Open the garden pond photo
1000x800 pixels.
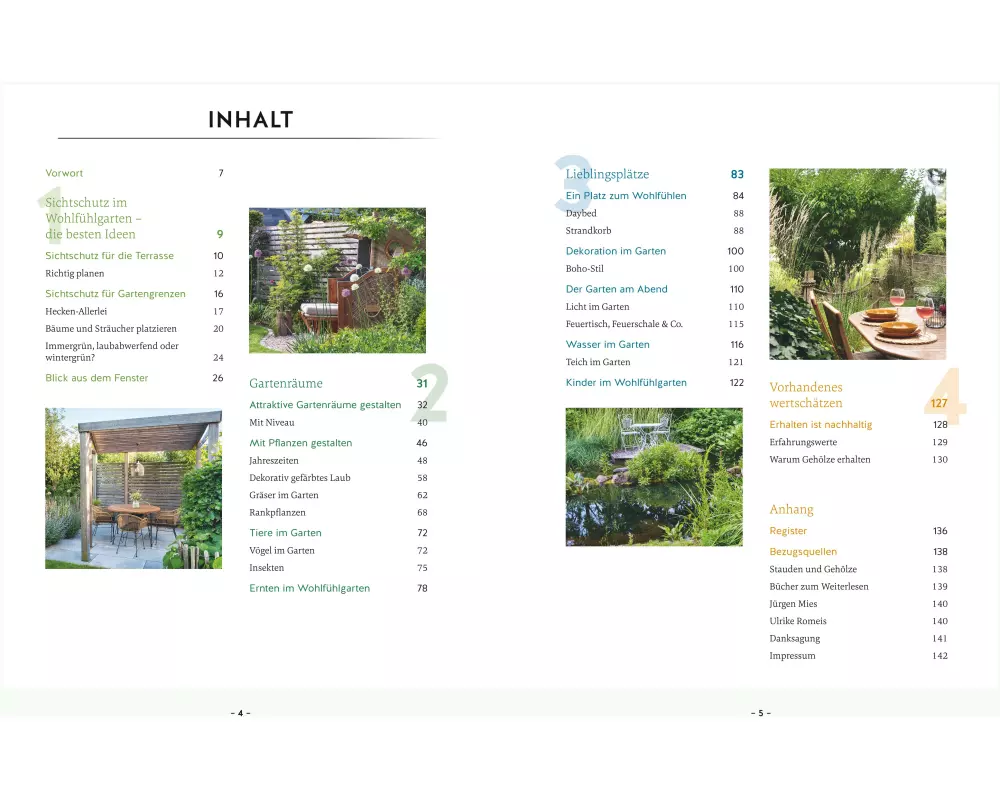[654, 476]
